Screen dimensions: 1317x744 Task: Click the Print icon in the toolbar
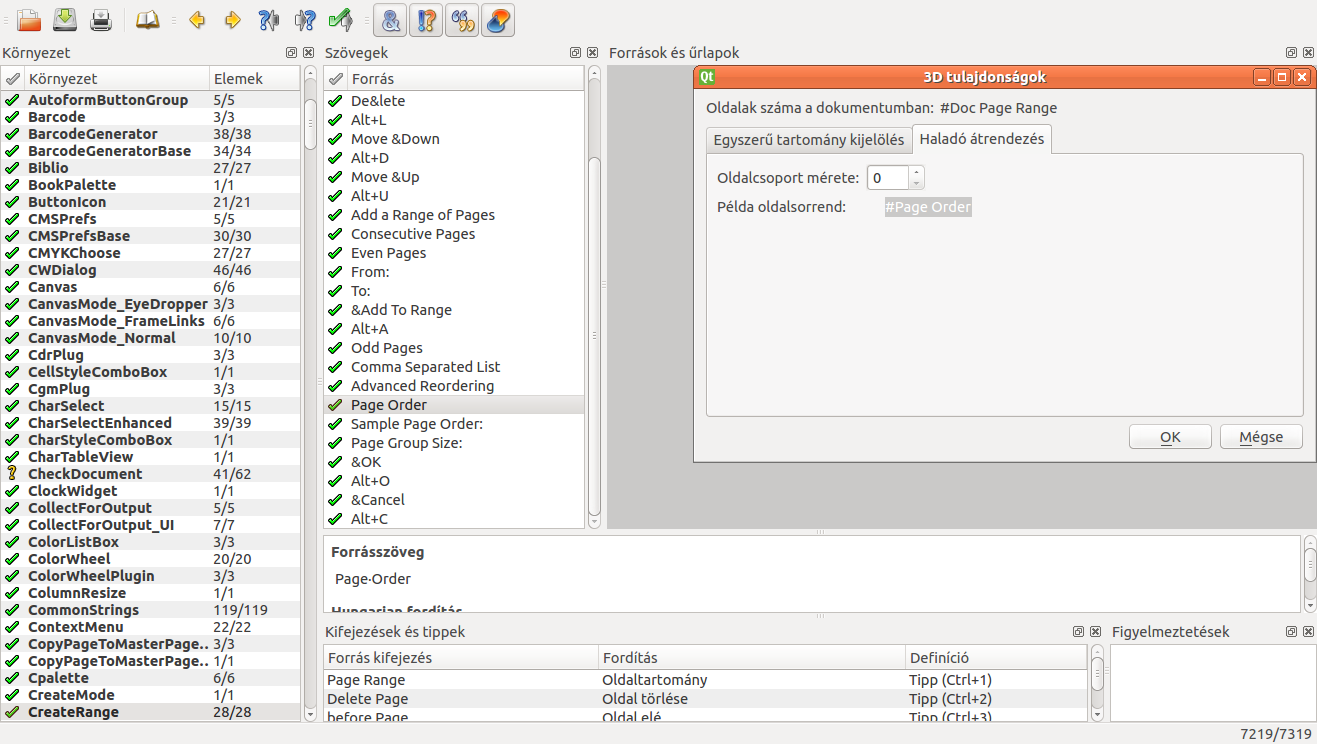pyautogui.click(x=101, y=19)
